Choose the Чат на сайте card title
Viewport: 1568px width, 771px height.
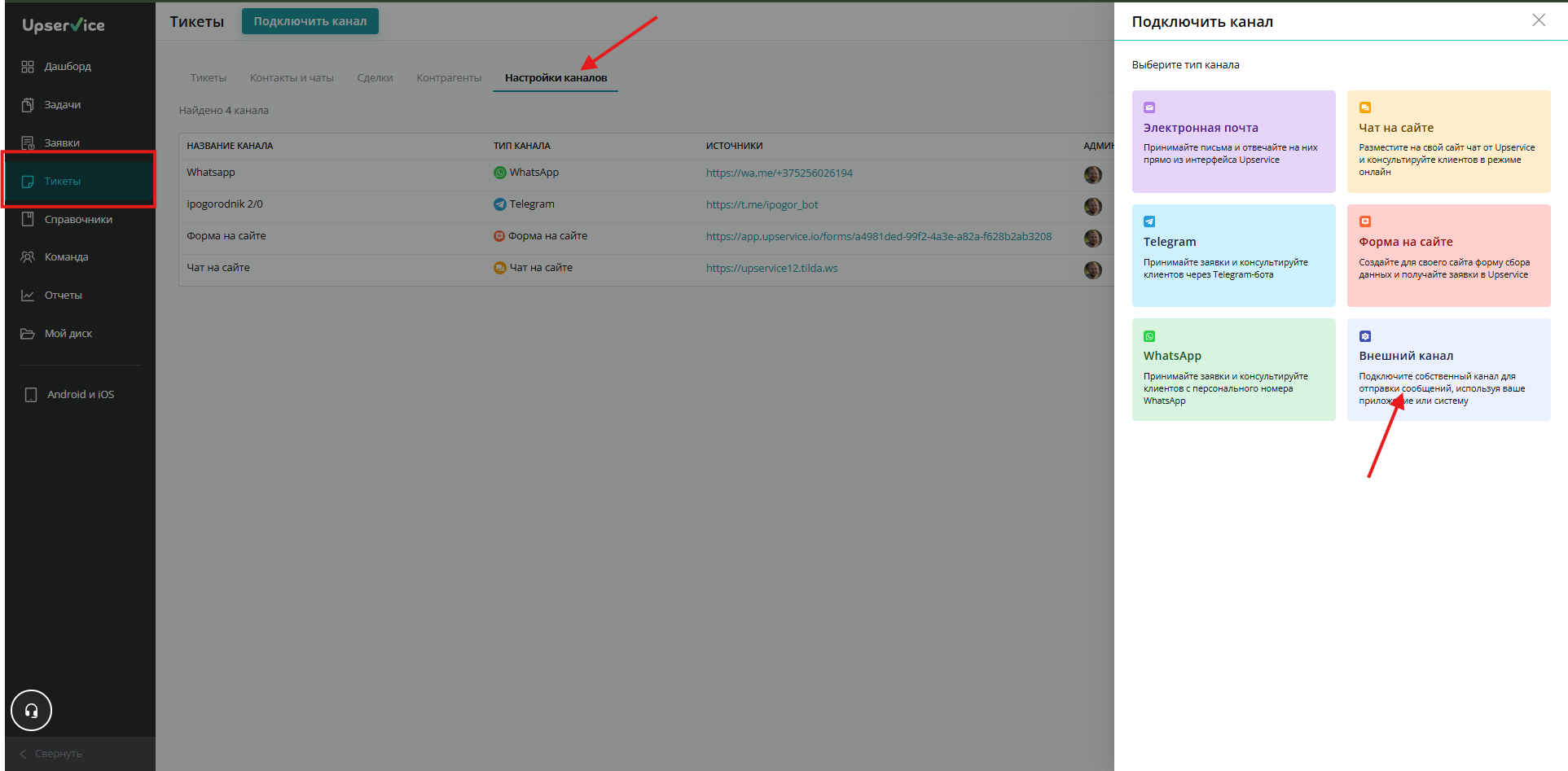1396,128
